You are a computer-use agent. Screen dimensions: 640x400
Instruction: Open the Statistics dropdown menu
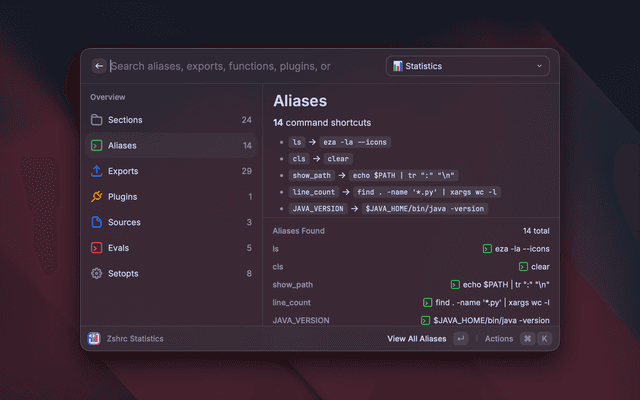pyautogui.click(x=467, y=66)
